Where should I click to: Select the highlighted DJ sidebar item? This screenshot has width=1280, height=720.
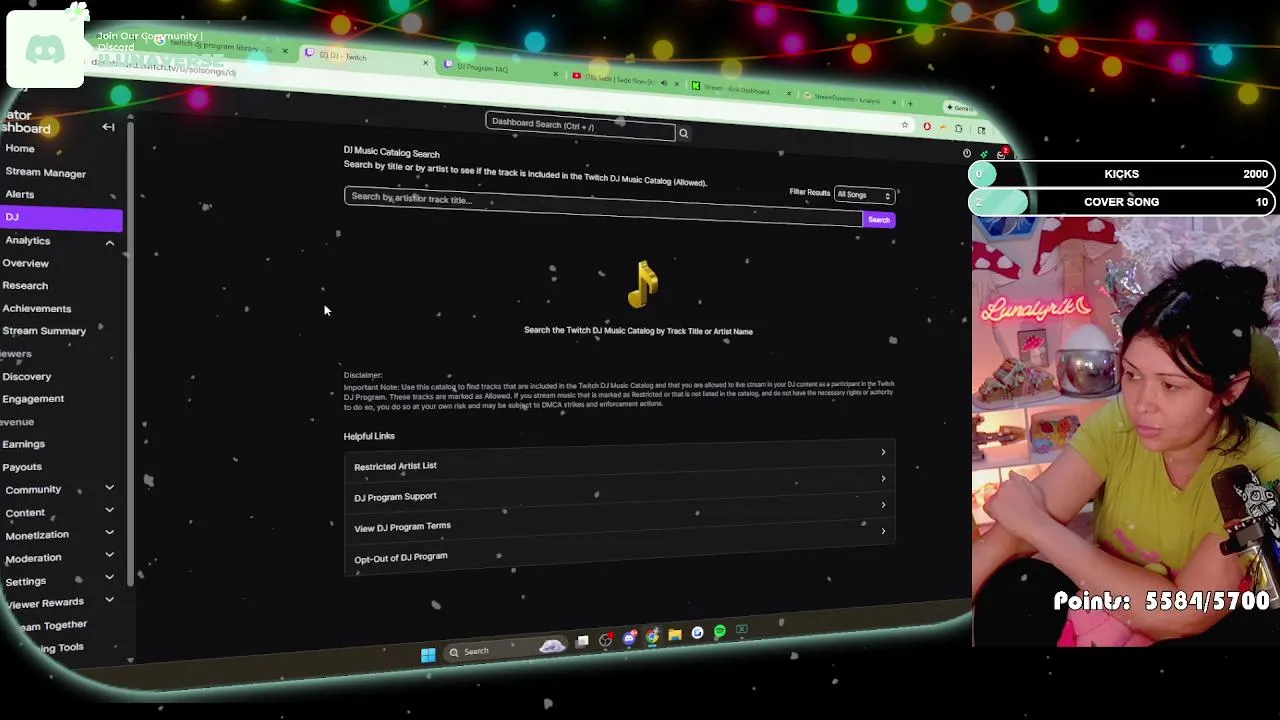pyautogui.click(x=61, y=217)
